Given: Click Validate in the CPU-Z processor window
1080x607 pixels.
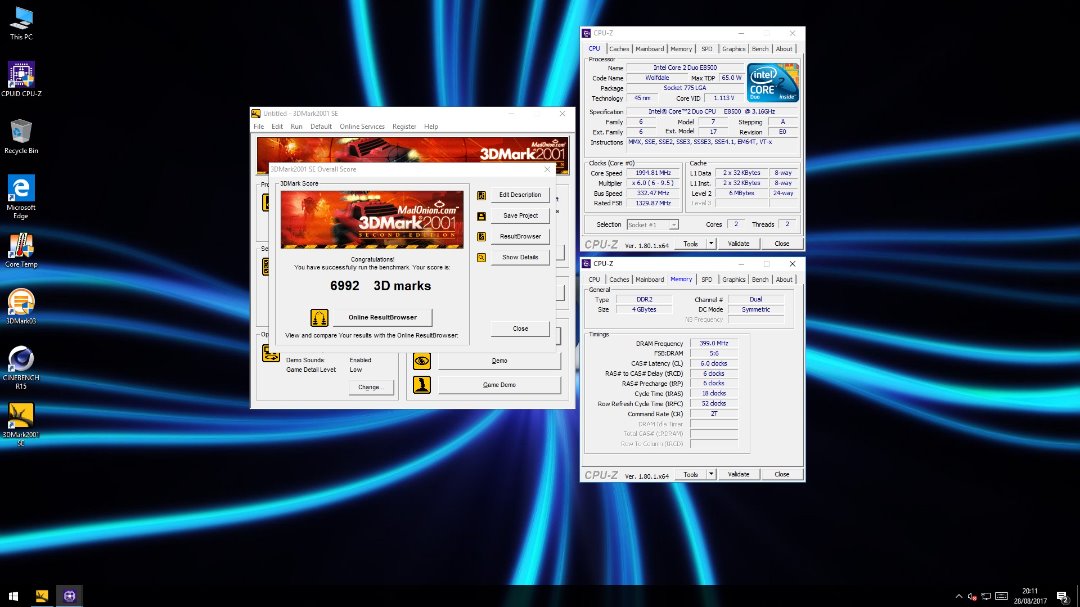Looking at the screenshot, I should (x=738, y=244).
